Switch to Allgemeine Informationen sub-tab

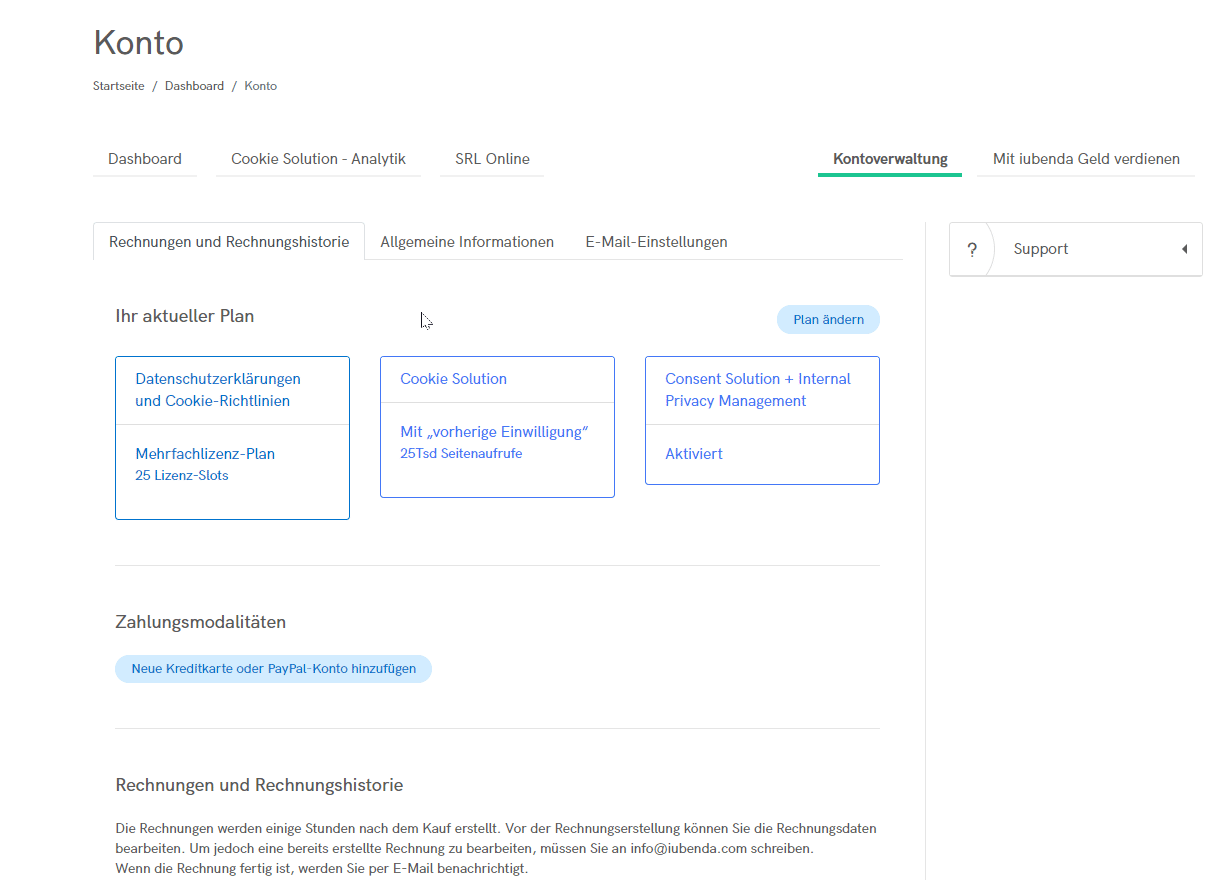click(467, 242)
